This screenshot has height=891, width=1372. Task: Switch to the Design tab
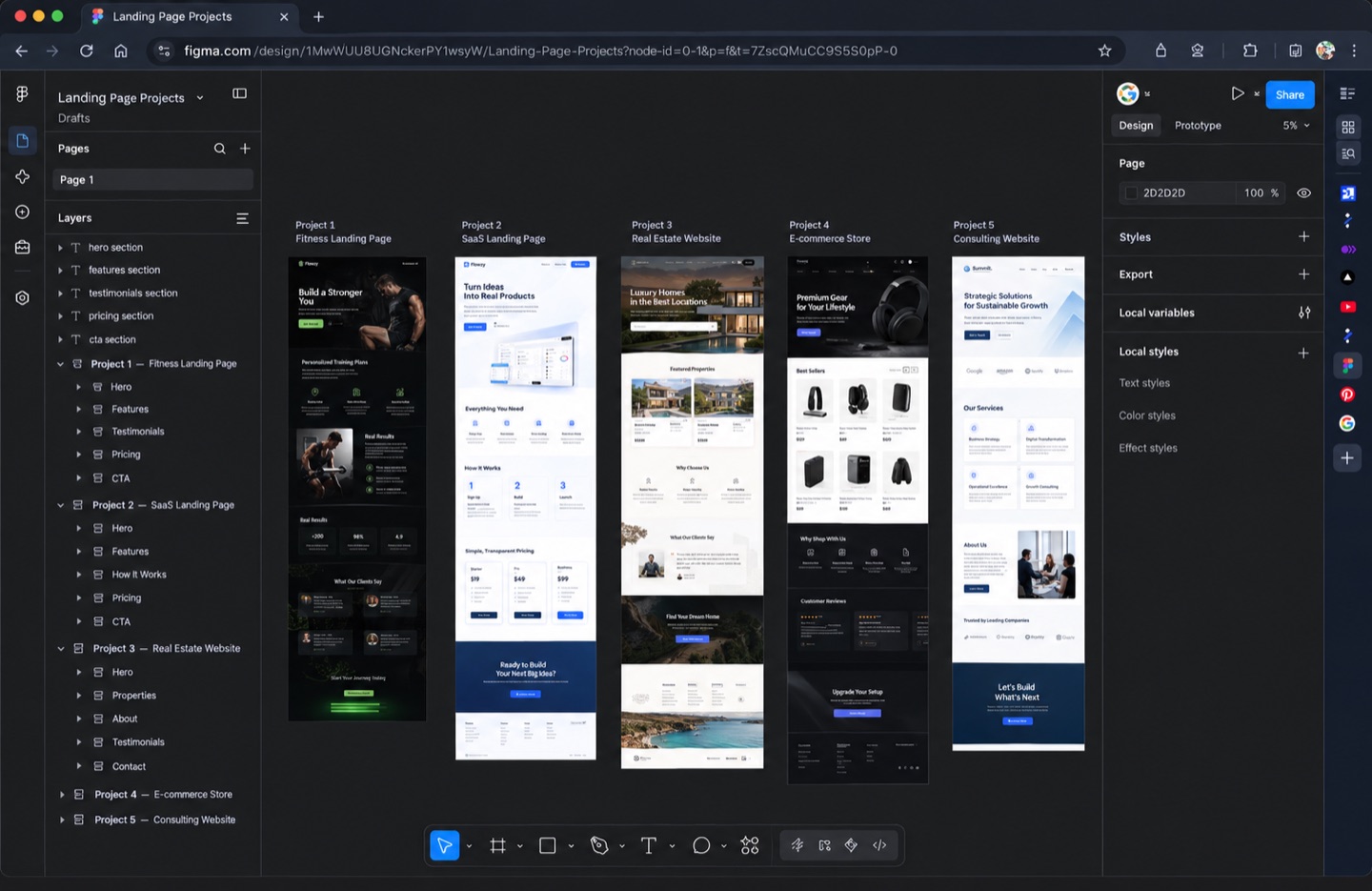click(1136, 126)
